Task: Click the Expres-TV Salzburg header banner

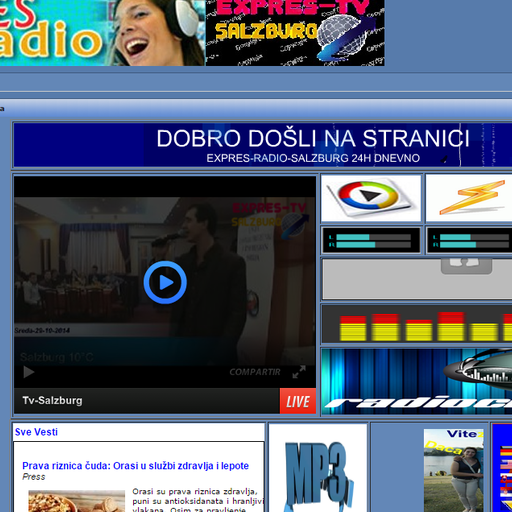Action: pos(295,33)
